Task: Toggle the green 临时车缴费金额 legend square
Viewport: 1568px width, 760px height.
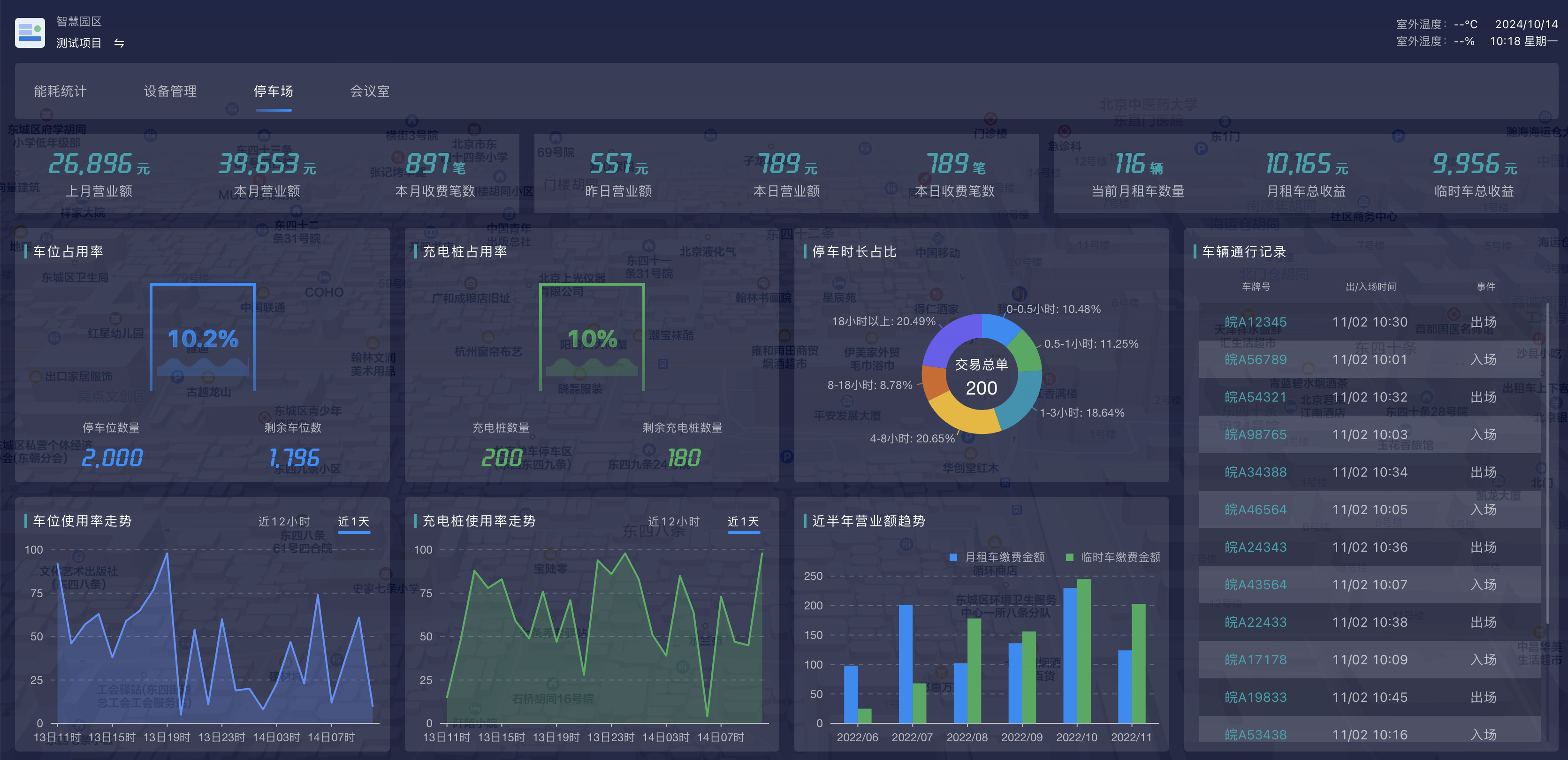Action: (x=1069, y=557)
